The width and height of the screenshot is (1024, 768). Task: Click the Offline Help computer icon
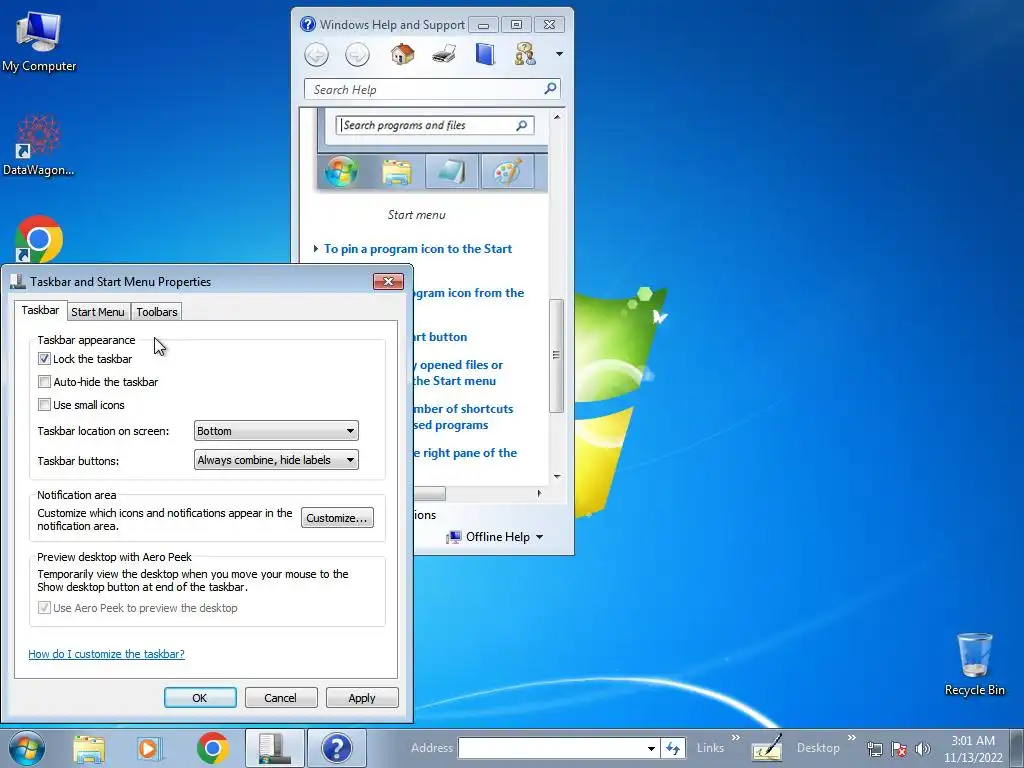453,537
